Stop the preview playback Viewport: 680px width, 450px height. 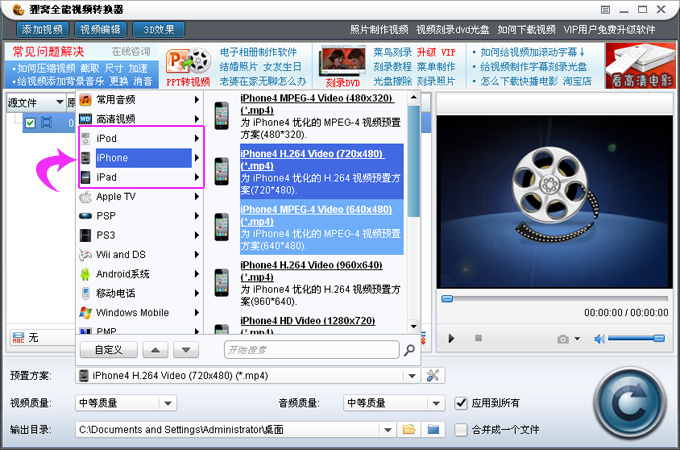click(x=478, y=338)
